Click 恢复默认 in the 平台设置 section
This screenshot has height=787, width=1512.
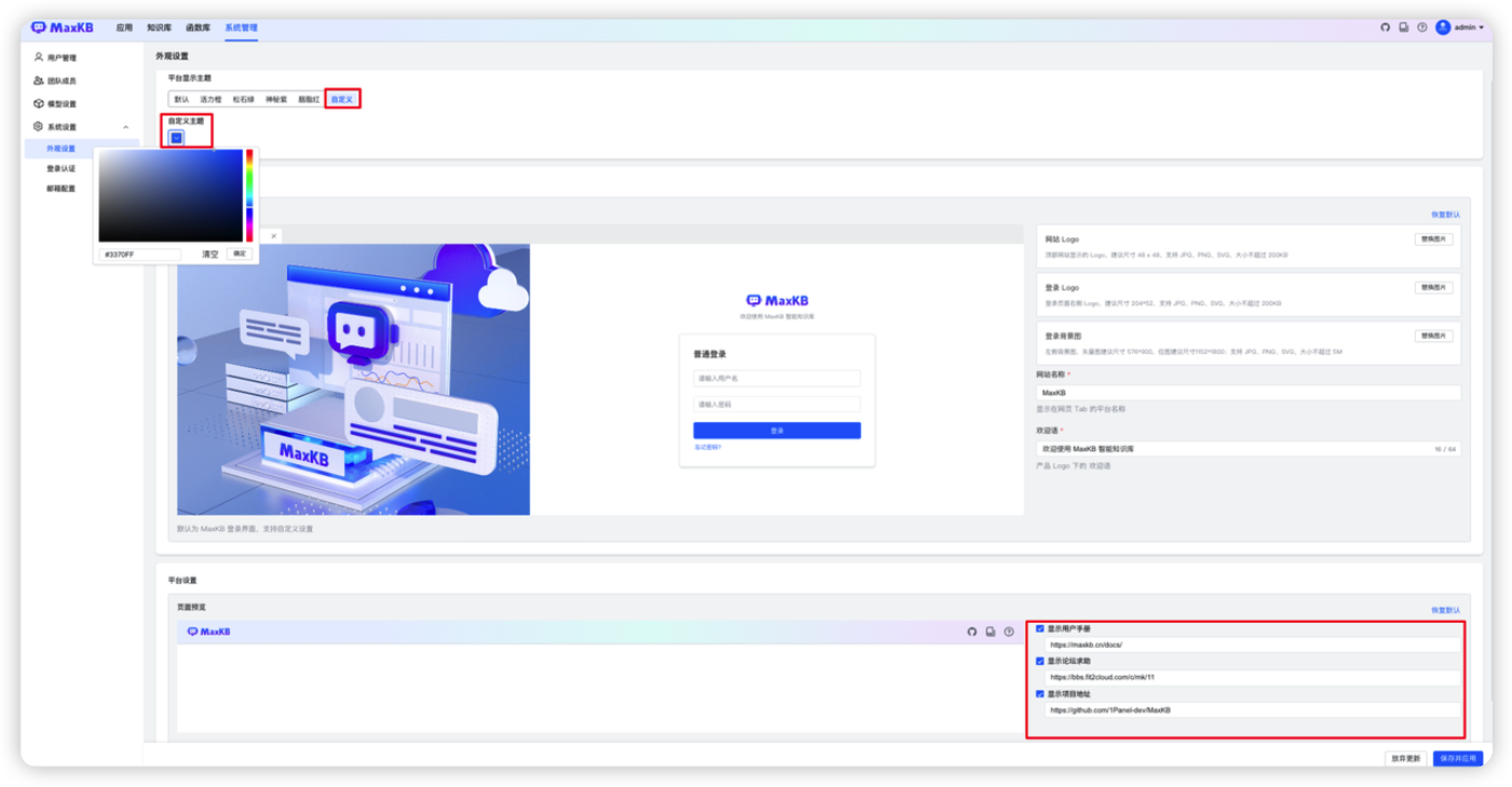tap(1445, 611)
